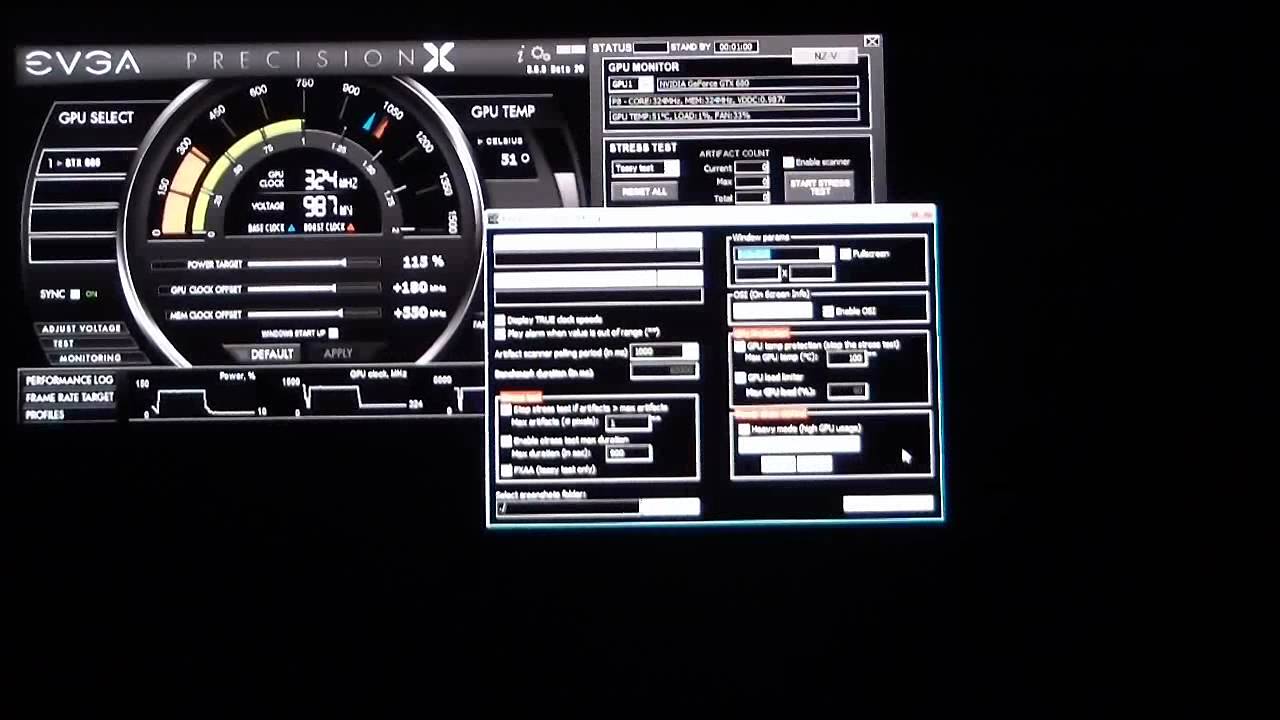
Task: Click the Max GPU temp field
Action: (848, 358)
